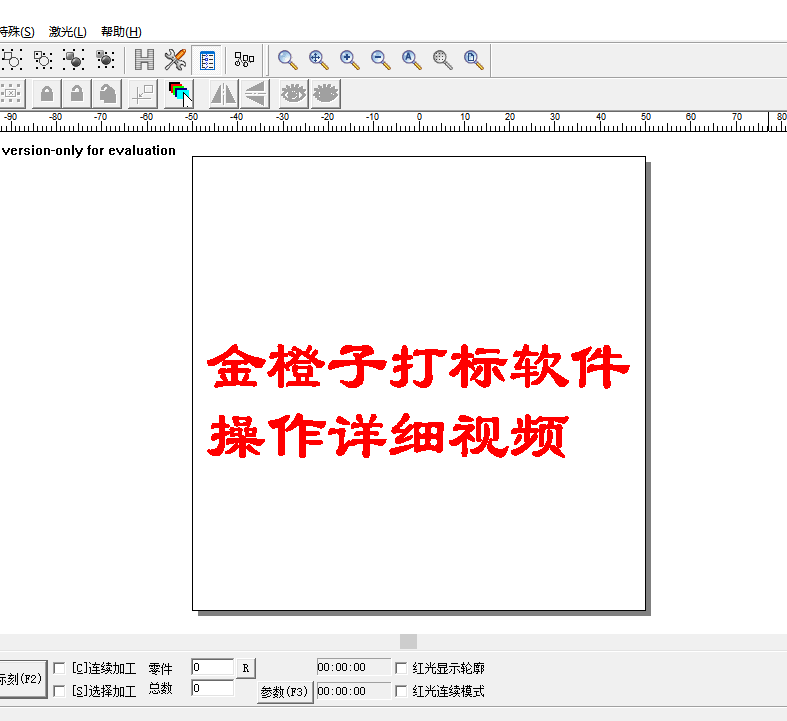Click the open eye show icon
Image resolution: width=787 pixels, height=721 pixels.
tap(294, 94)
